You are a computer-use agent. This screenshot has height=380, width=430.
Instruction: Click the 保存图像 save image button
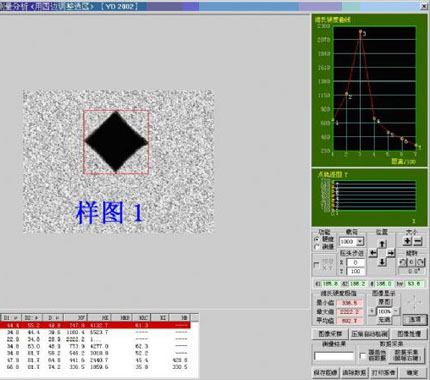[325, 372]
